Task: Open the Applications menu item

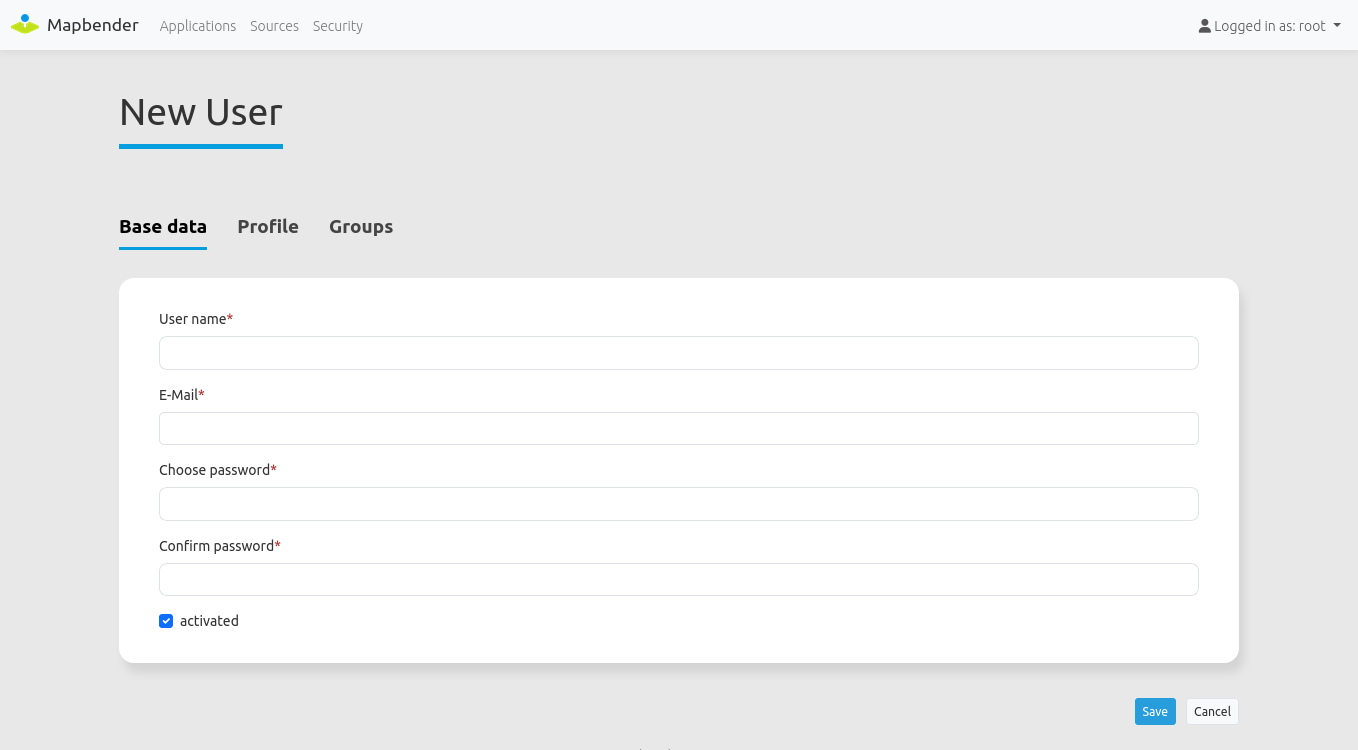Action: [198, 26]
